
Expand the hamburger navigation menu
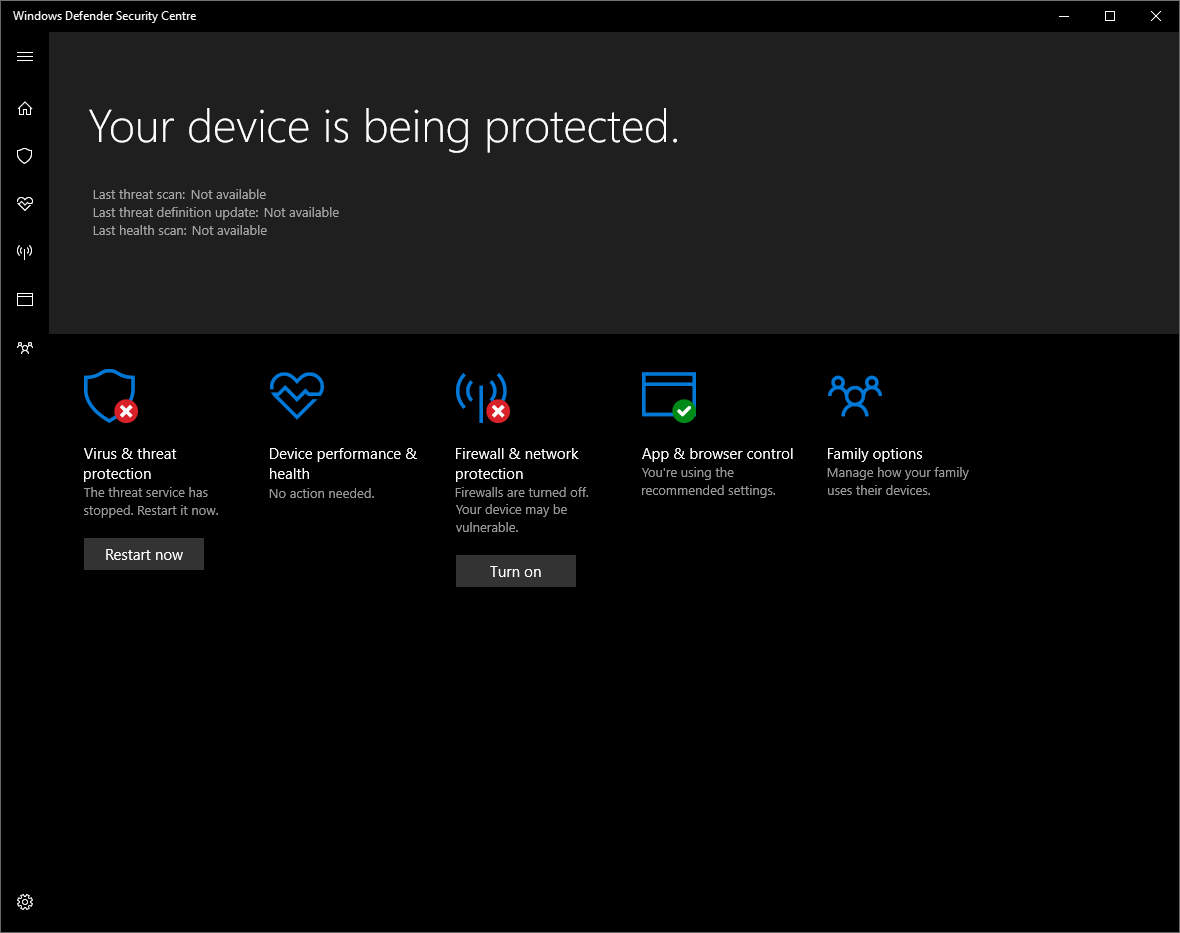[25, 57]
